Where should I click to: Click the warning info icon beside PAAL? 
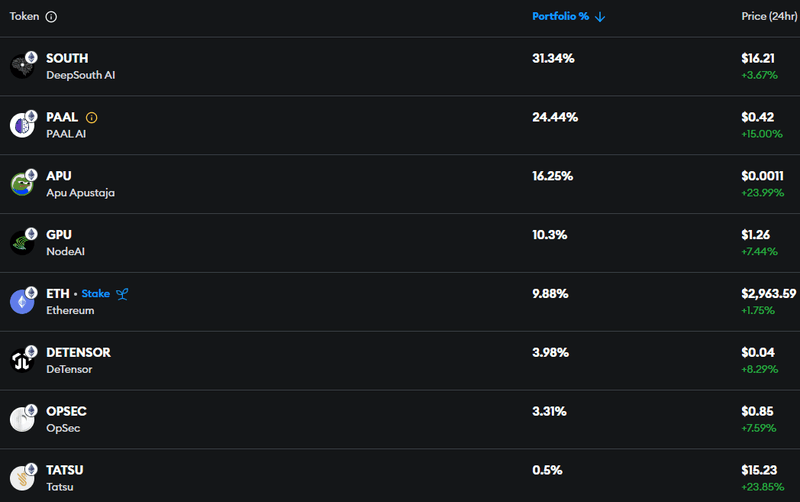pos(92,117)
